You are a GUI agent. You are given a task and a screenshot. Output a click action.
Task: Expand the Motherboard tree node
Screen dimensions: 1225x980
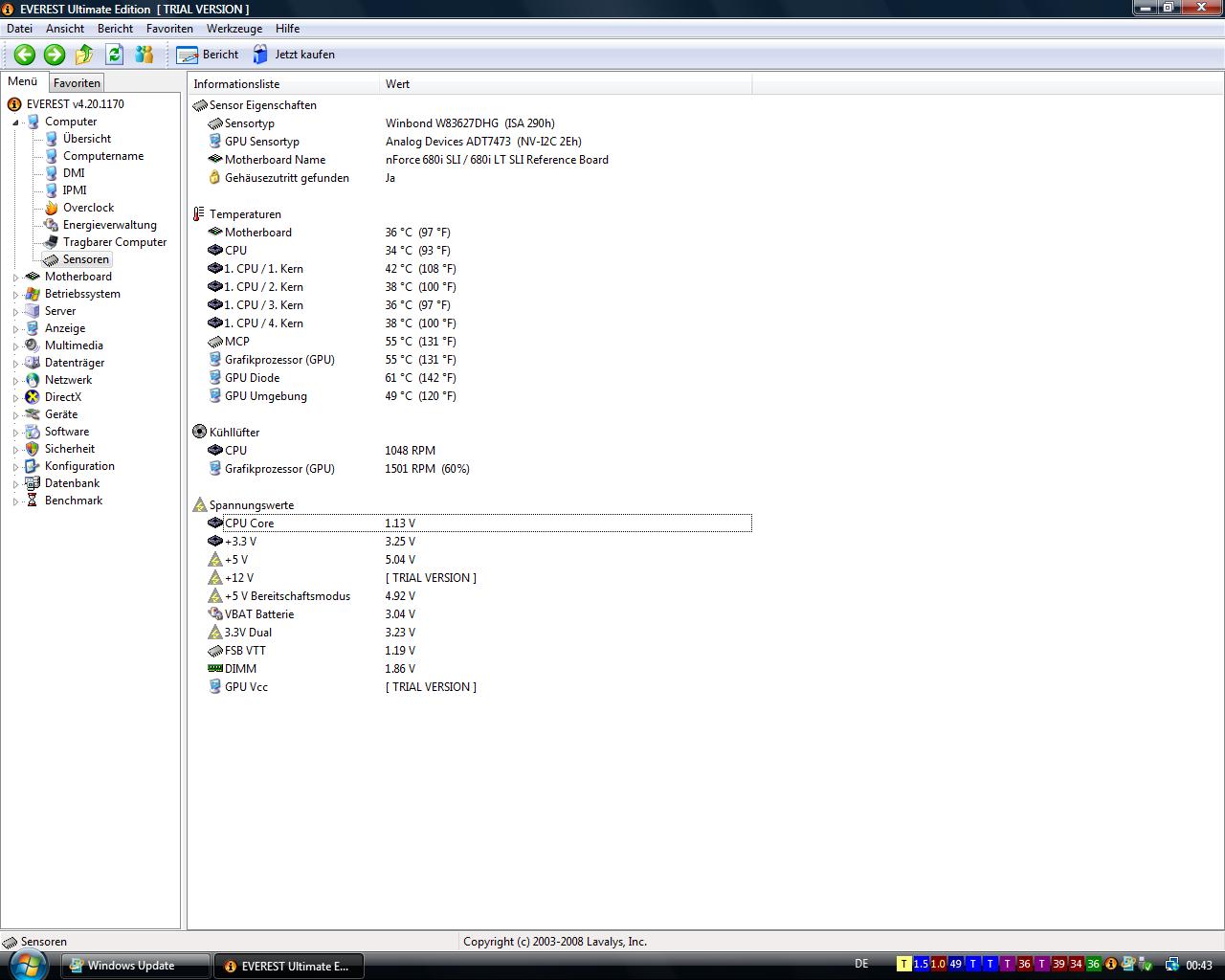coord(15,278)
